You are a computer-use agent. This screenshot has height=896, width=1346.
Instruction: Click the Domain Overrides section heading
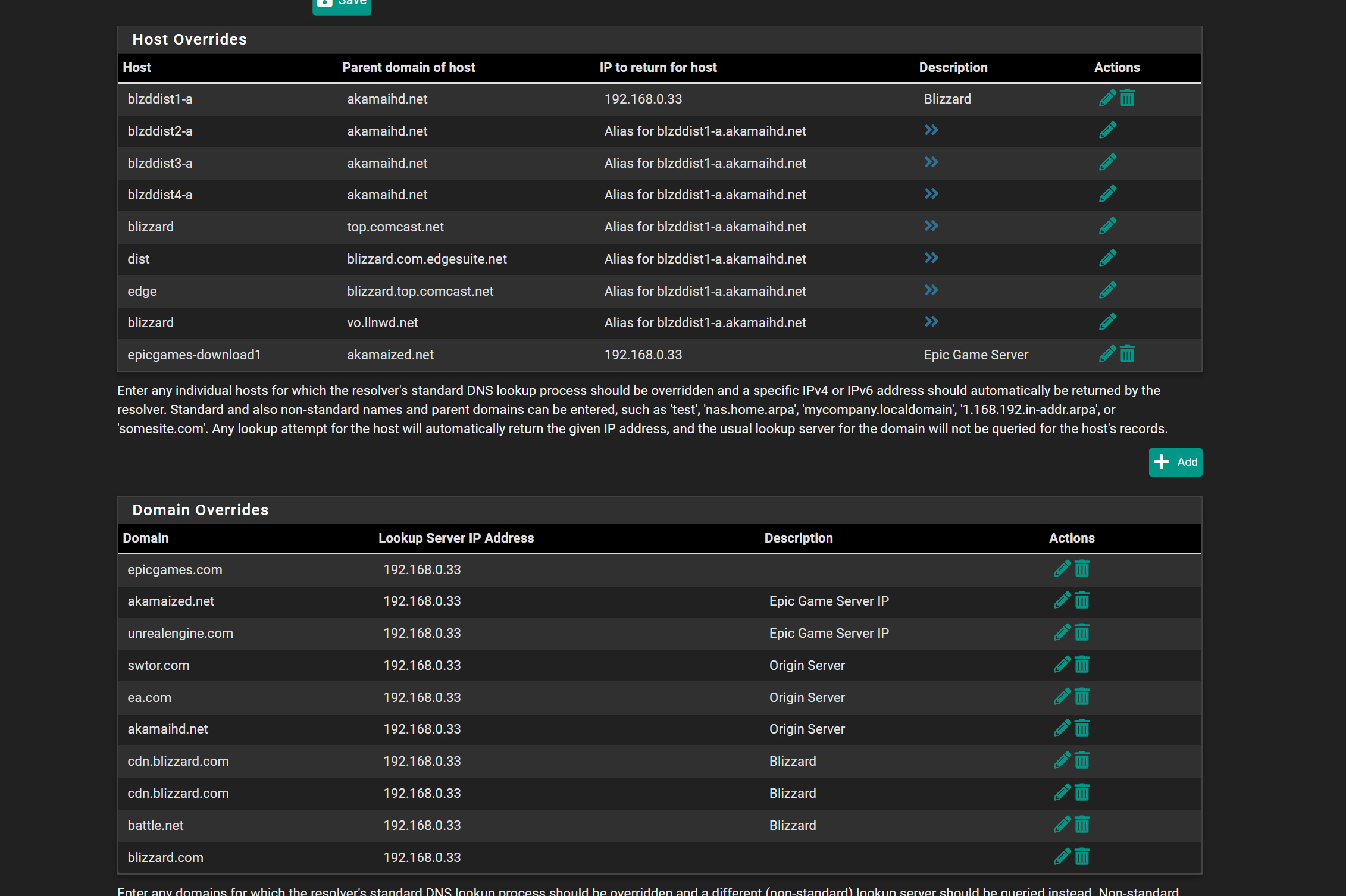coord(201,510)
